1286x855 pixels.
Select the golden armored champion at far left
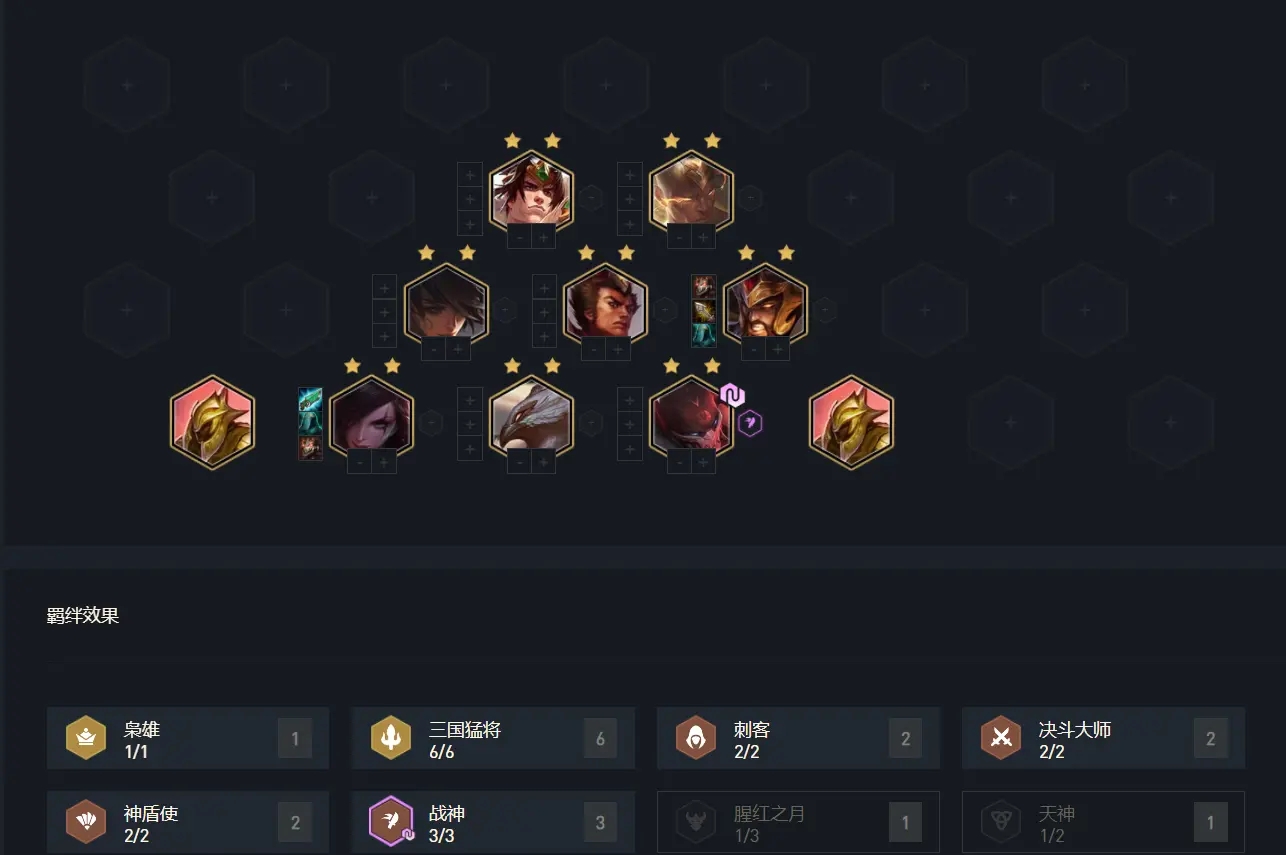212,422
